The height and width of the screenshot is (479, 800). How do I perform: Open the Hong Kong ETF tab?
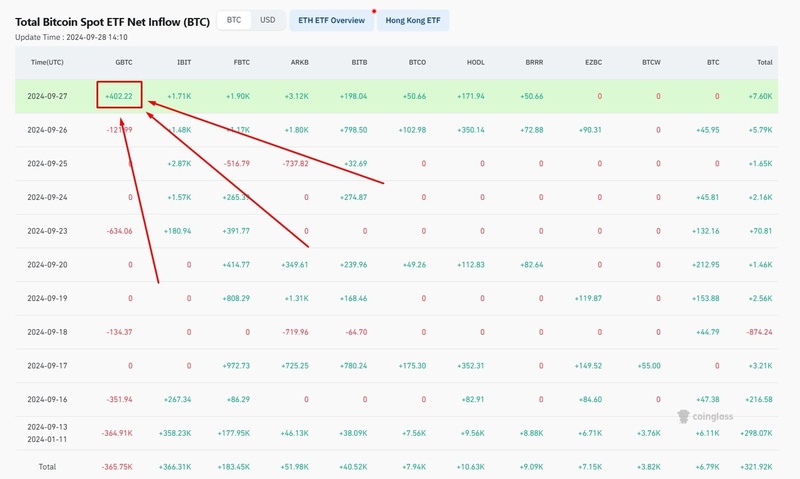click(413, 20)
